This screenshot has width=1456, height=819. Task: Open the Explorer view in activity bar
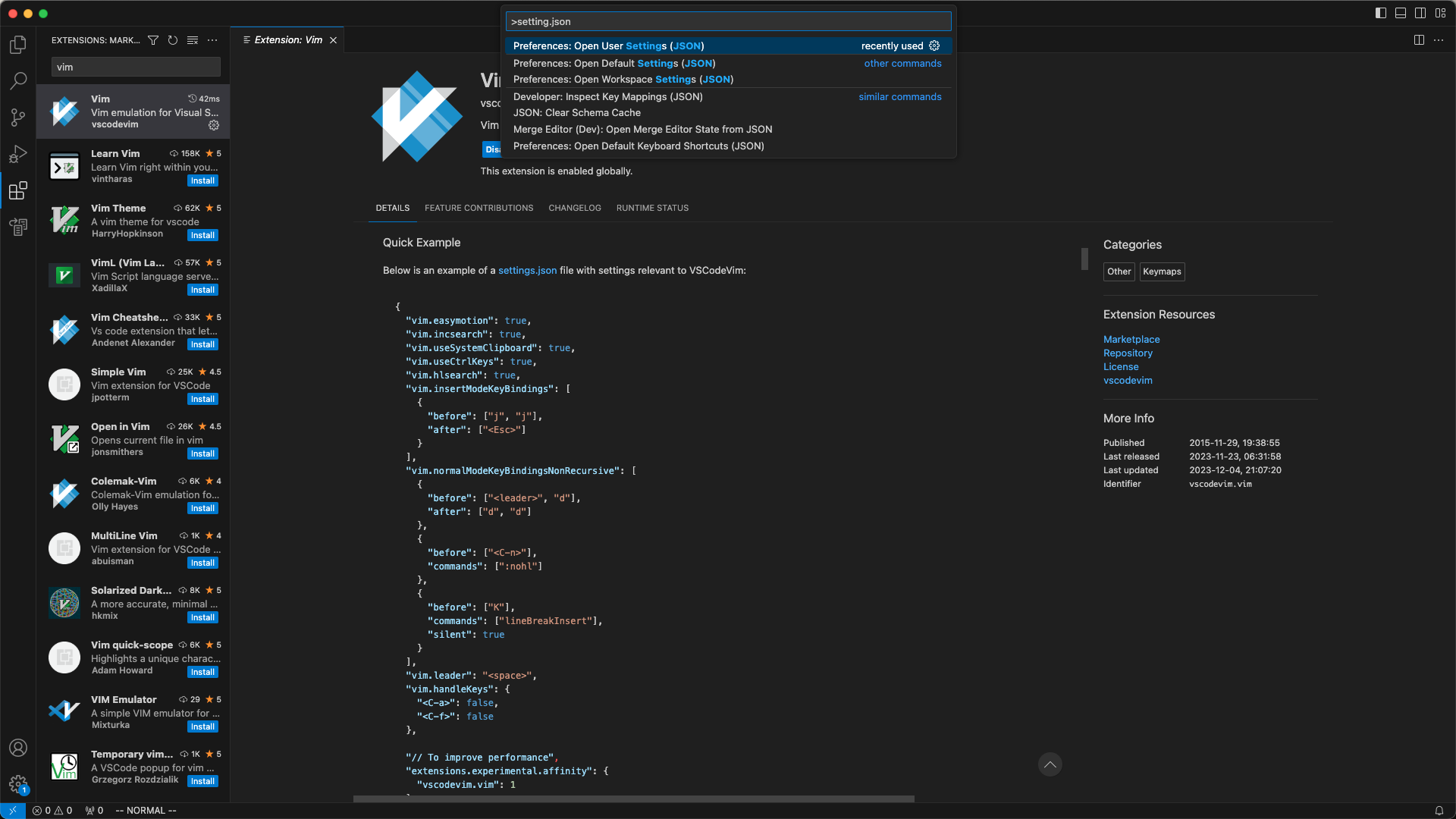pyautogui.click(x=18, y=45)
